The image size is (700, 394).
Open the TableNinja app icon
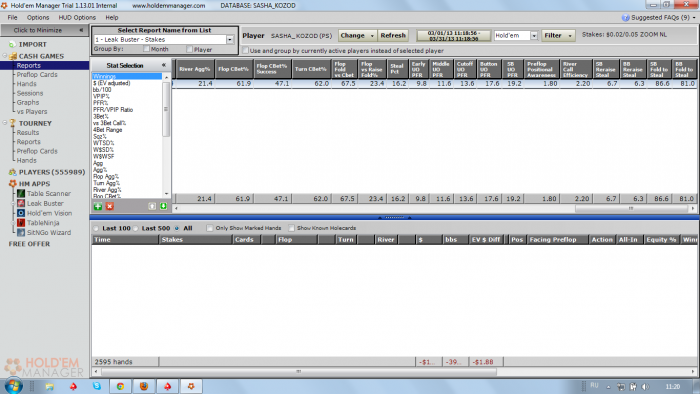click(21, 223)
